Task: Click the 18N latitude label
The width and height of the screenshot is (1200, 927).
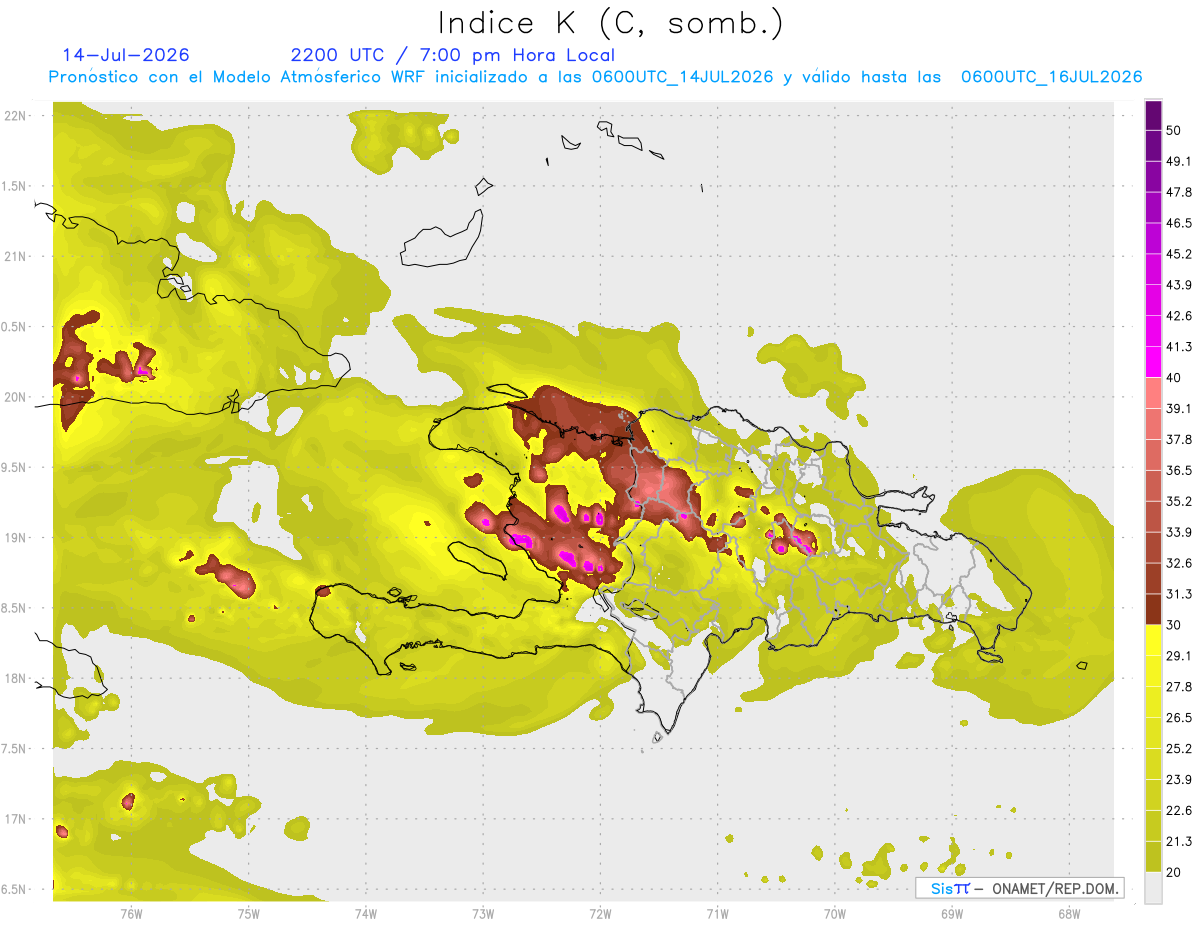Action: coord(16,679)
